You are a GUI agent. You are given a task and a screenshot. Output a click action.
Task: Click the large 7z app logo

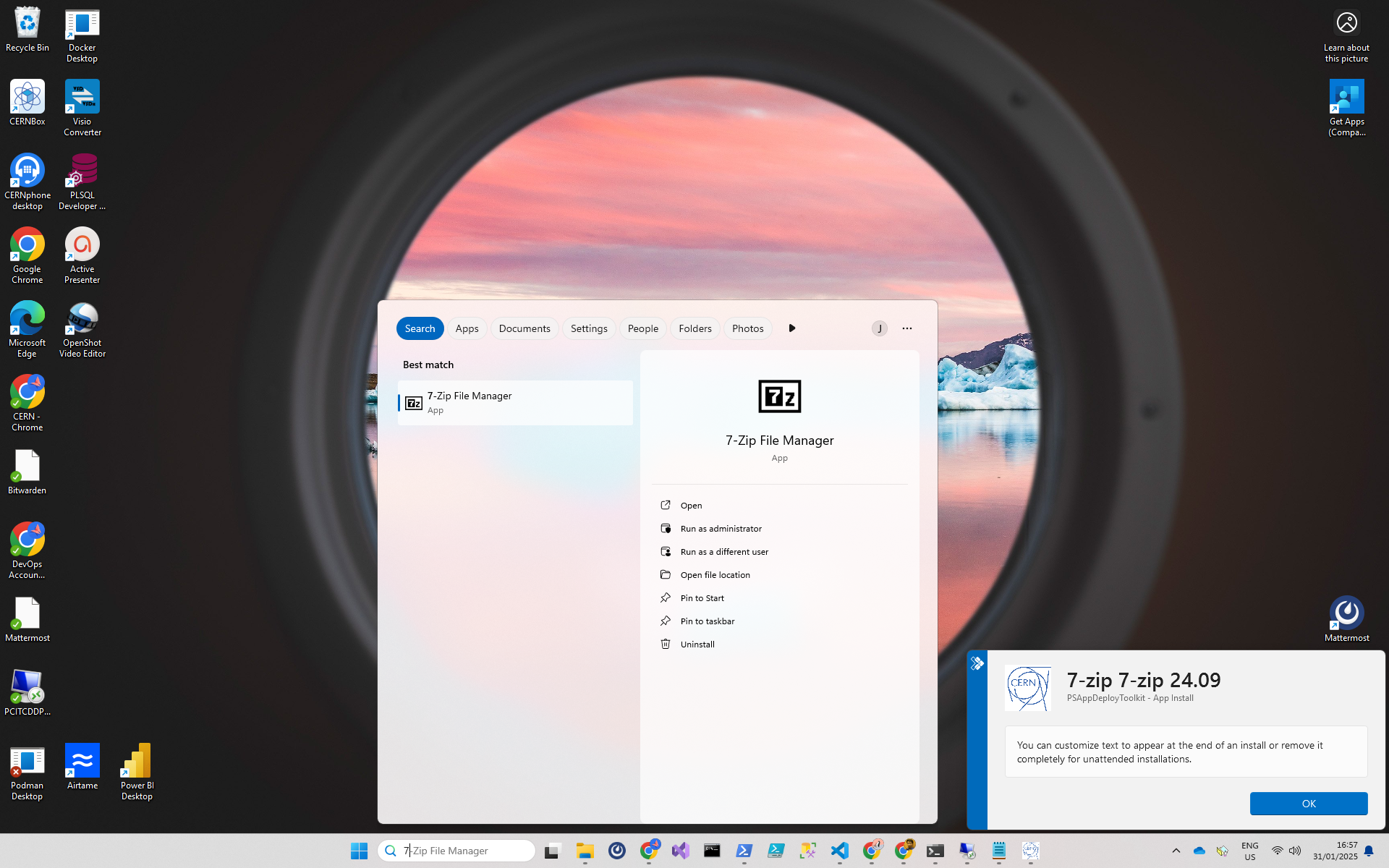(779, 396)
